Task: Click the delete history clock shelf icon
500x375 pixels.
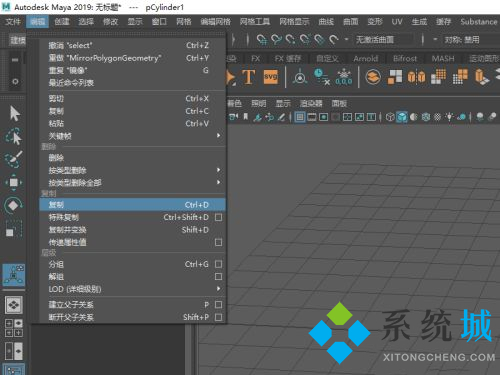Action: click(322, 77)
